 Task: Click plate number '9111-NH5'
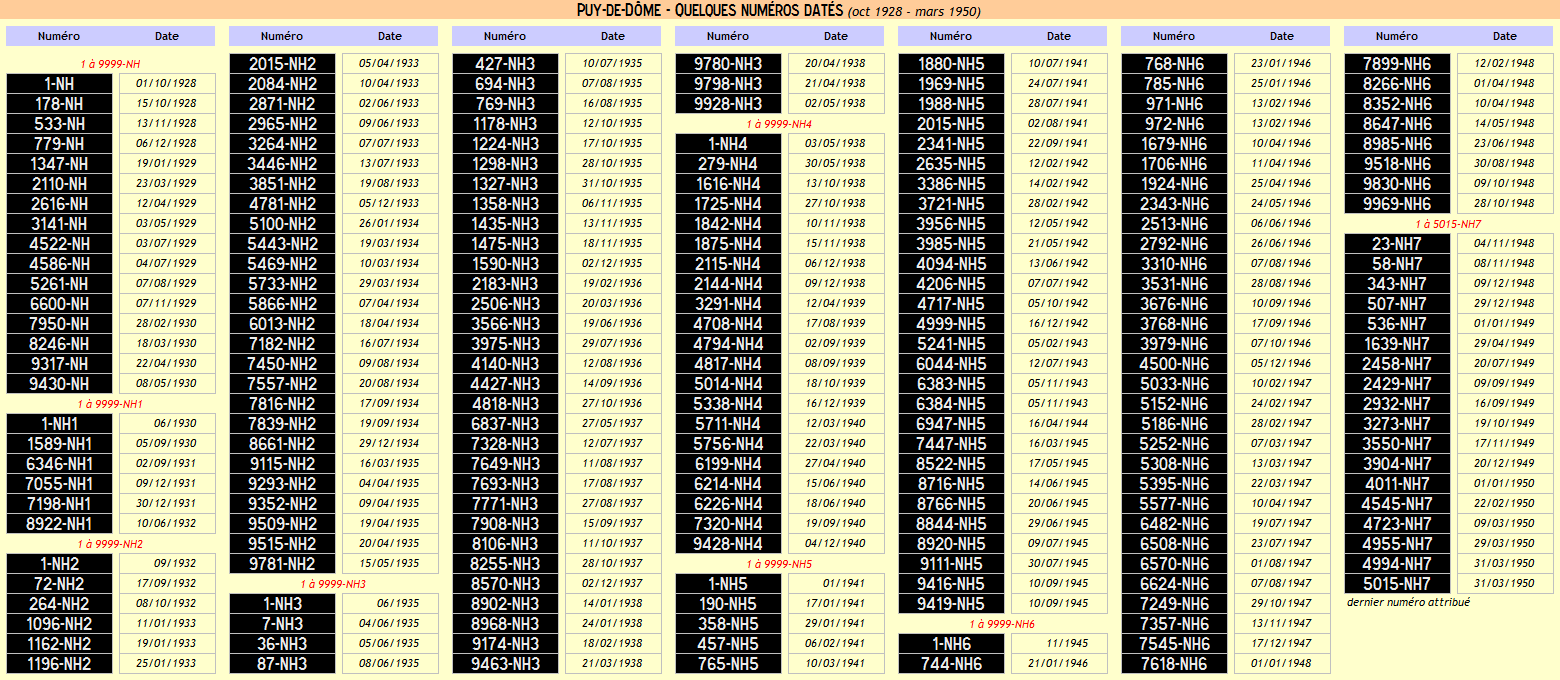(x=951, y=564)
